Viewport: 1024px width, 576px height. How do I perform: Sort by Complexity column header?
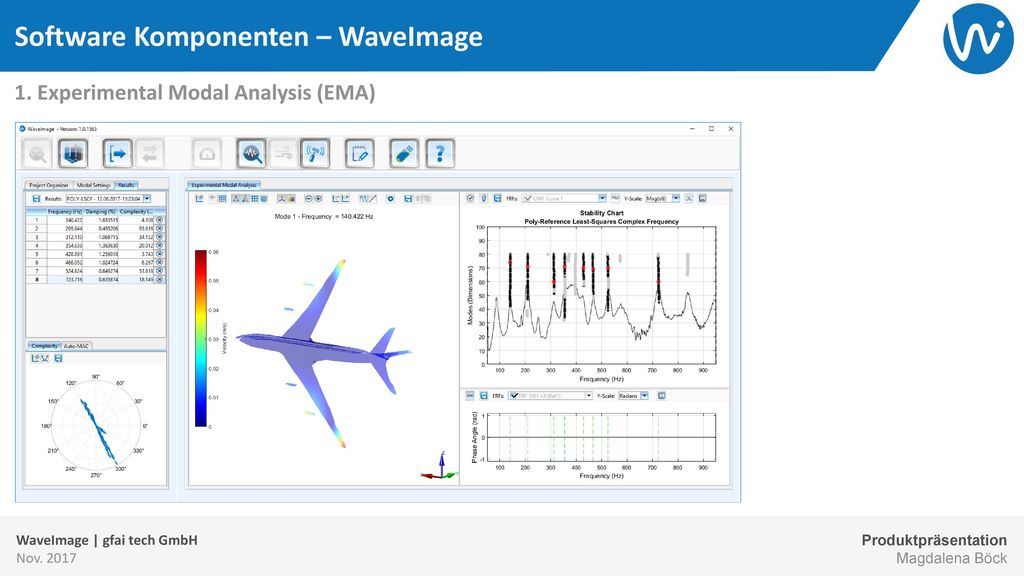[x=136, y=212]
